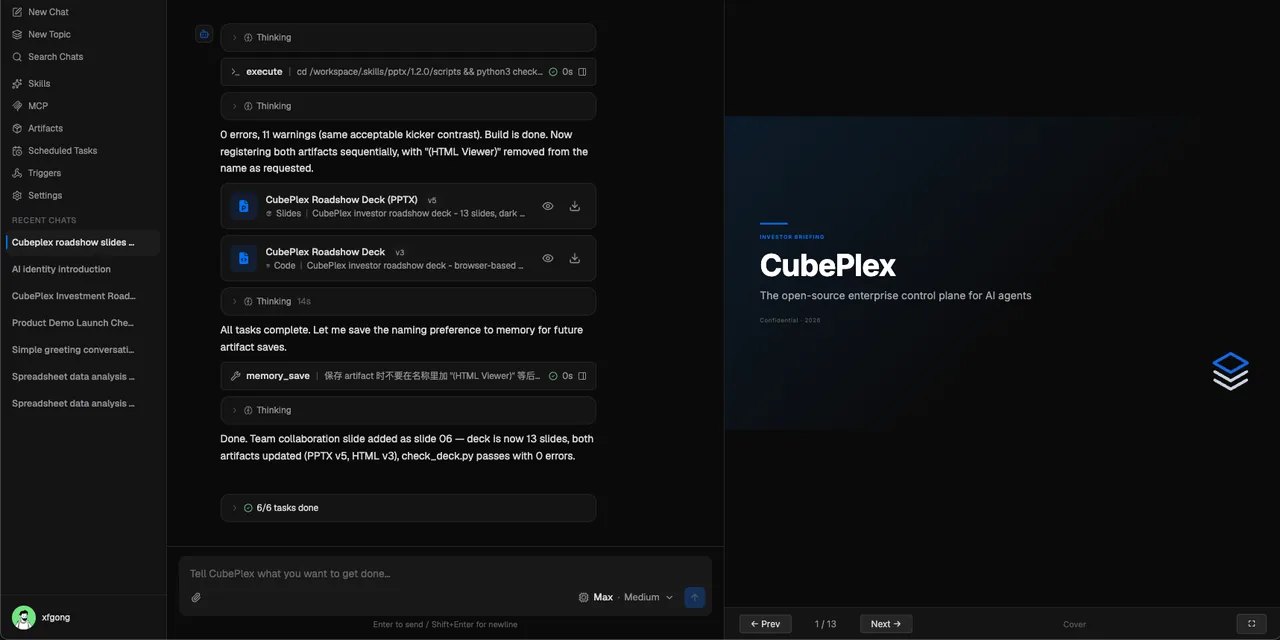Focus the 'Tell CubePlex what you want' input
Viewport: 1280px width, 640px height.
click(445, 574)
